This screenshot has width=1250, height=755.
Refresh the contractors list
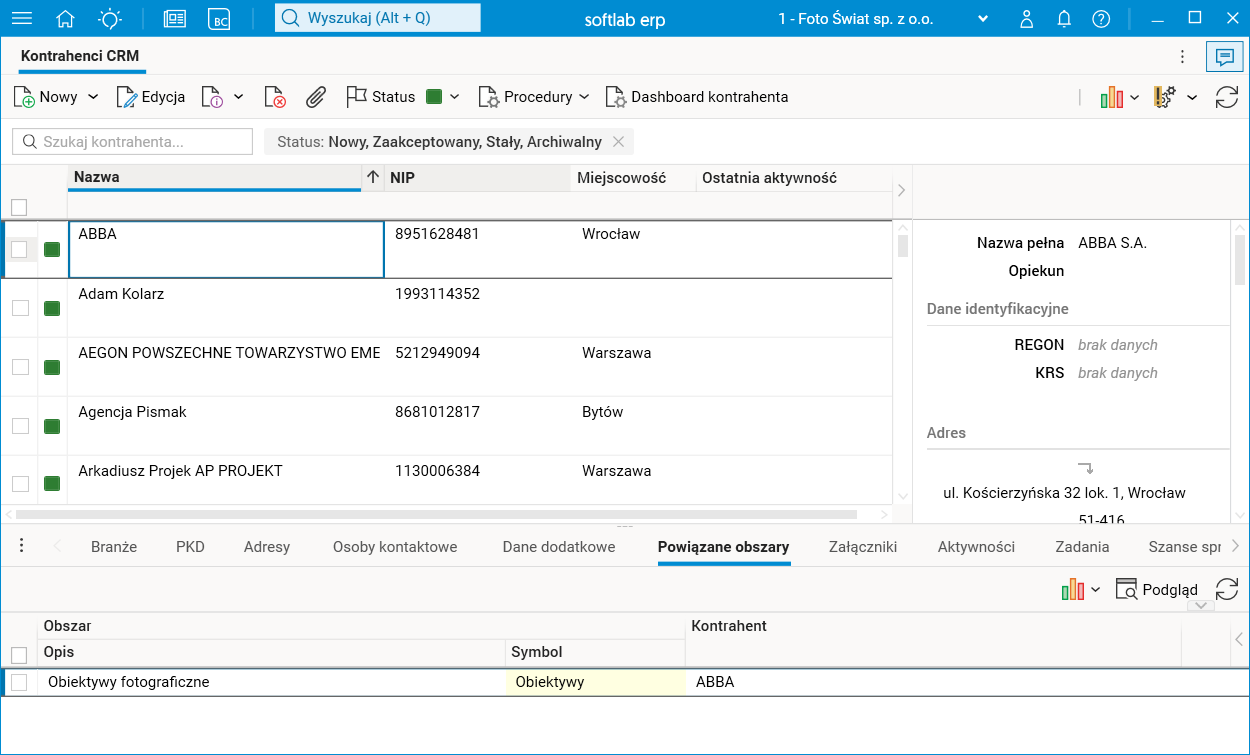coord(1226,97)
